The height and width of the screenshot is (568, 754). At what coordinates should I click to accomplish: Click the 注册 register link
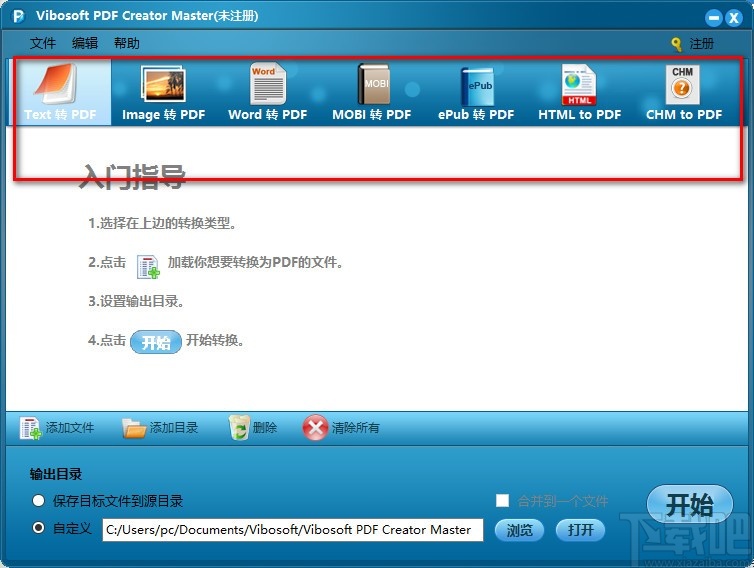[702, 44]
